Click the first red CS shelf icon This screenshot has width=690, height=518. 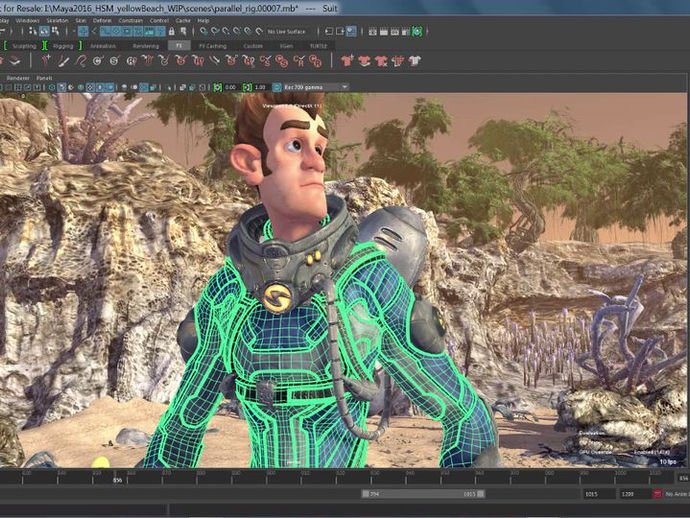266,61
